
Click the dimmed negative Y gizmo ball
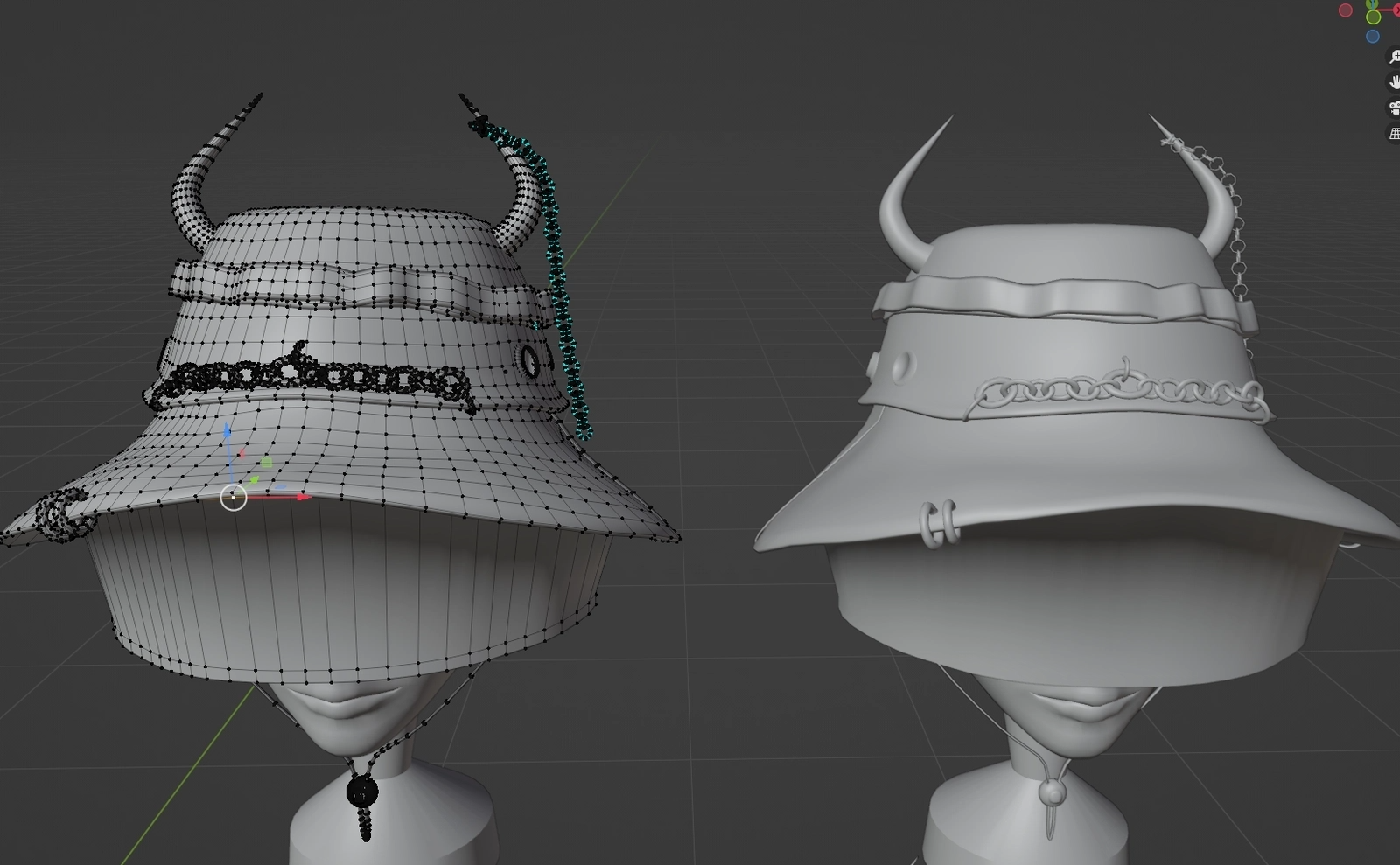tap(1373, 18)
